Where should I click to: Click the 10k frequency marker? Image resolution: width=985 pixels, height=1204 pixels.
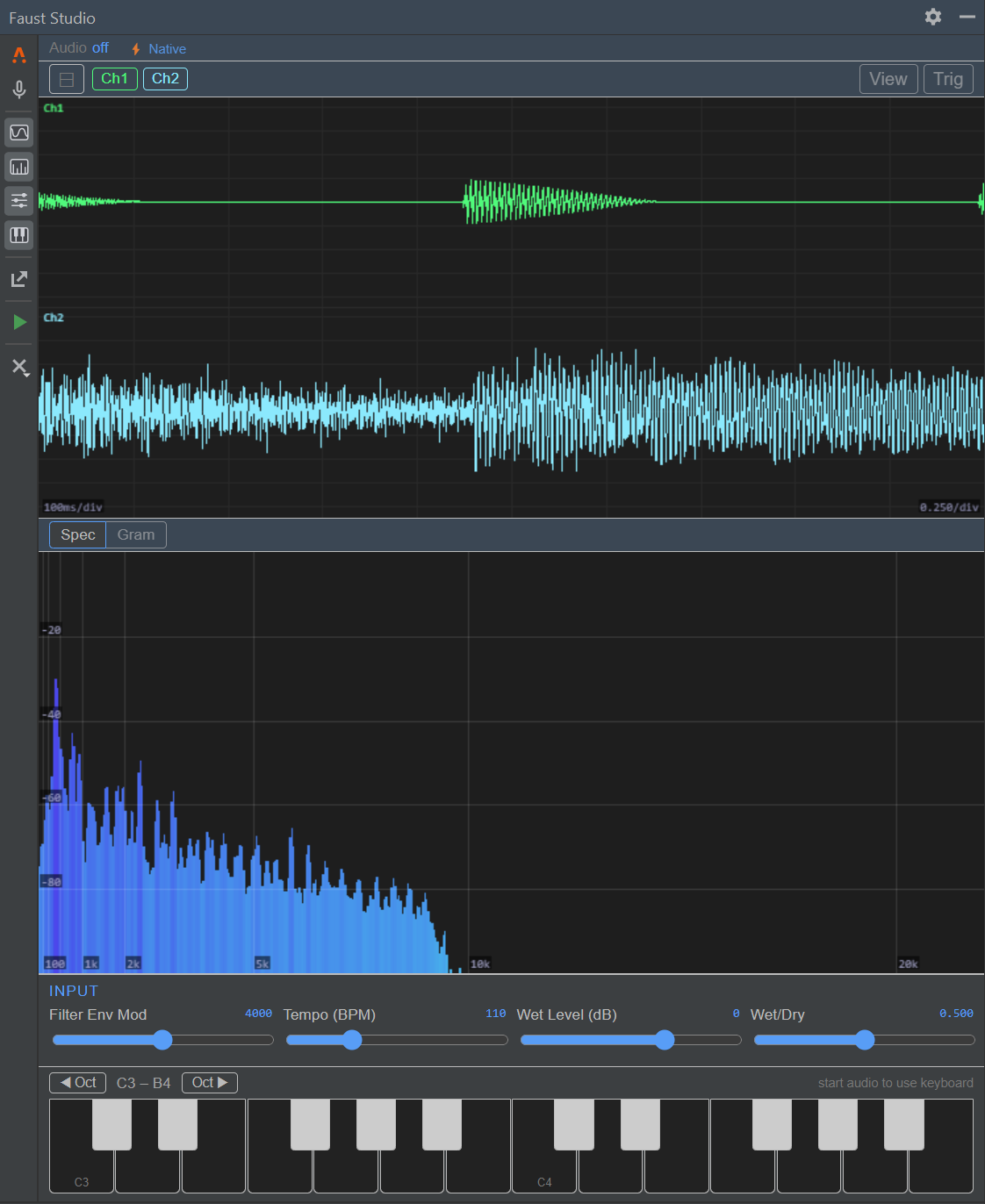click(x=480, y=964)
